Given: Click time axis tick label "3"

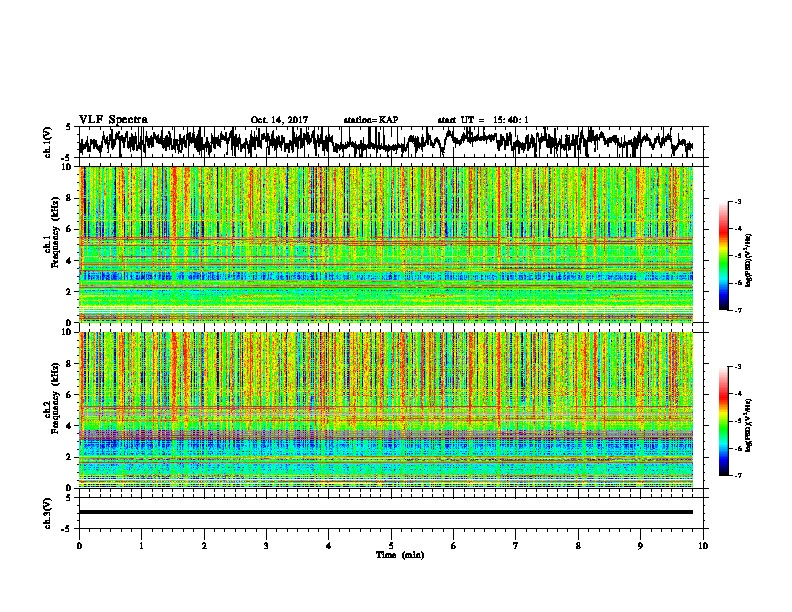Looking at the screenshot, I should click(x=266, y=546).
